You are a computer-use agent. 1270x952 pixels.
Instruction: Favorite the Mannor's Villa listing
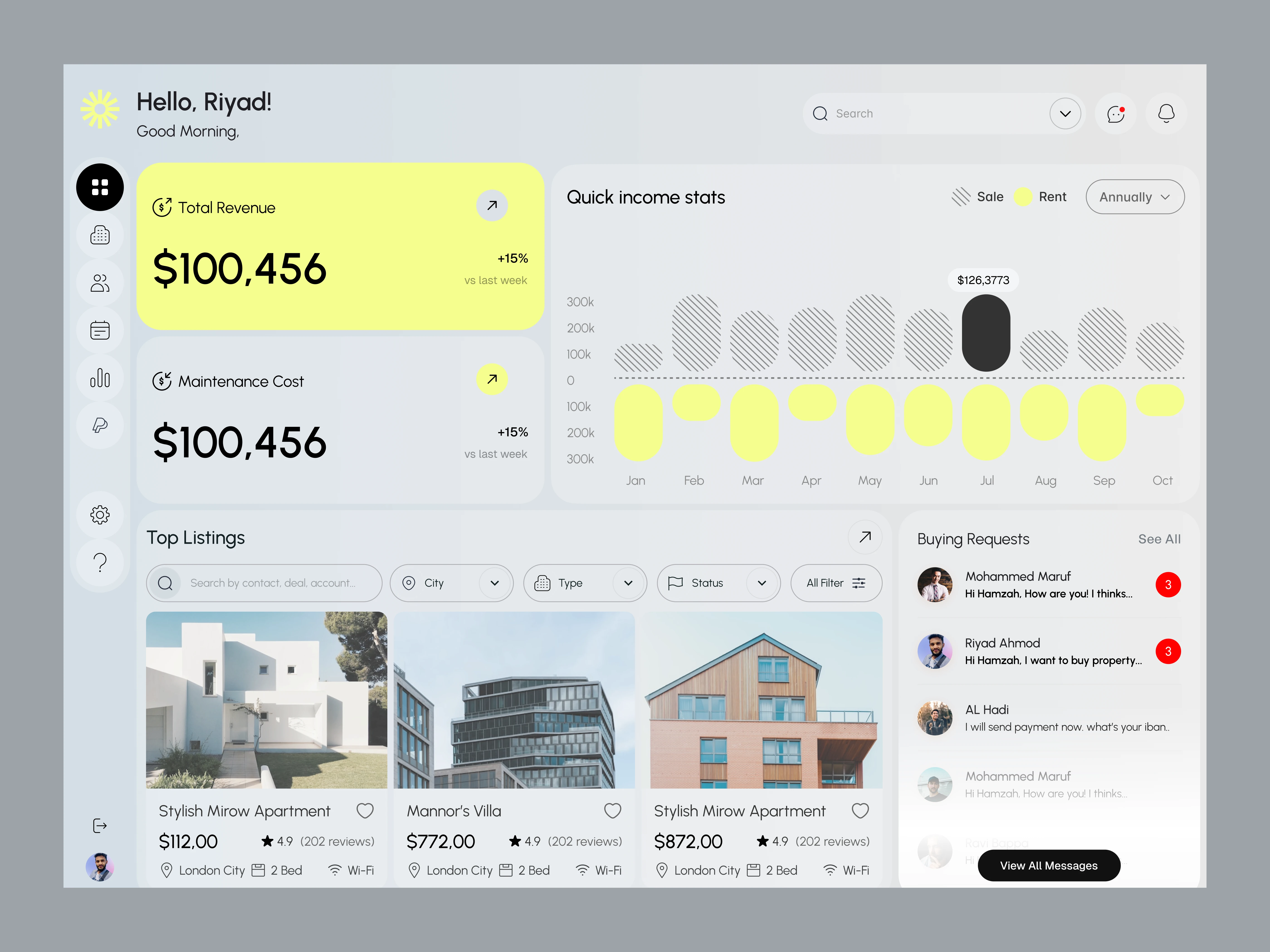(613, 811)
